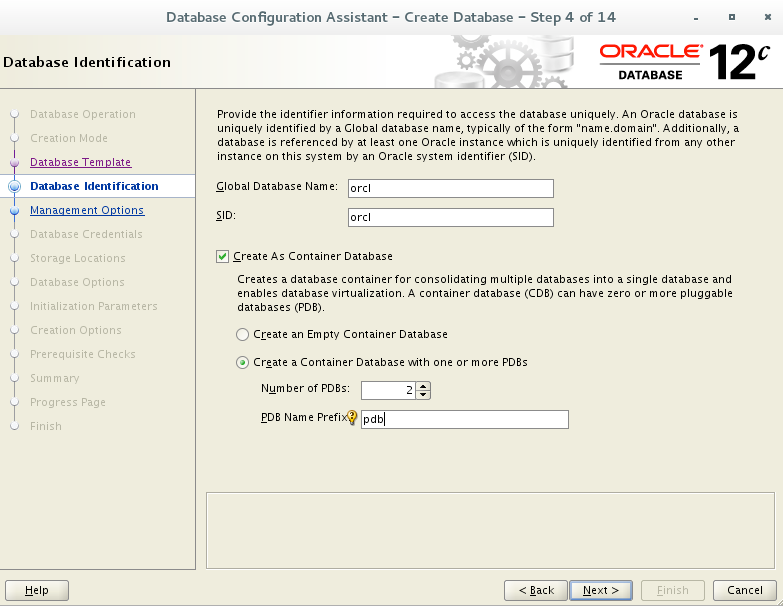Click the Number of PDBs label
The width and height of the screenshot is (783, 606).
point(305,388)
